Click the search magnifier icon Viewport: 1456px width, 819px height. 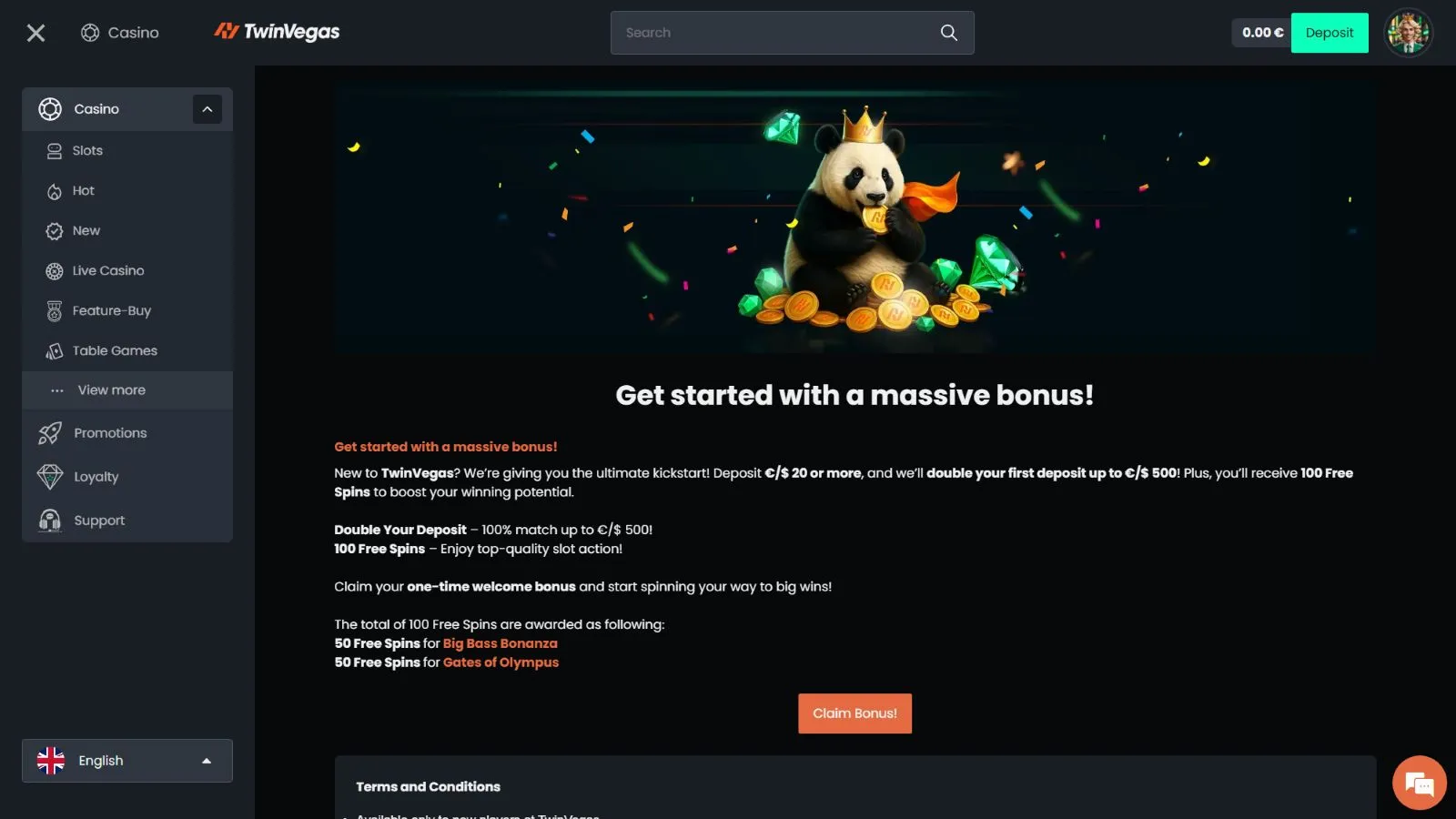(948, 33)
